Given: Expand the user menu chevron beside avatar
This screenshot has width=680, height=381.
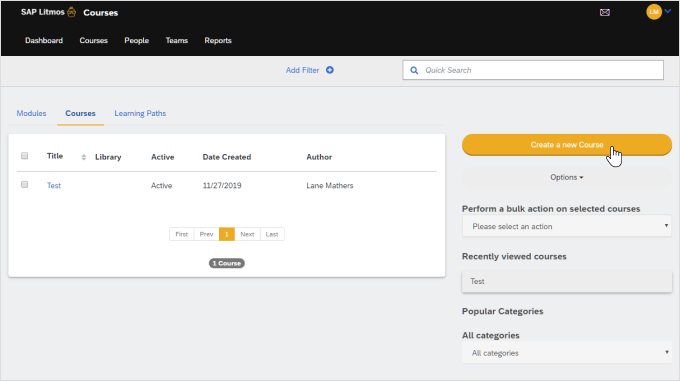Looking at the screenshot, I should [x=668, y=11].
